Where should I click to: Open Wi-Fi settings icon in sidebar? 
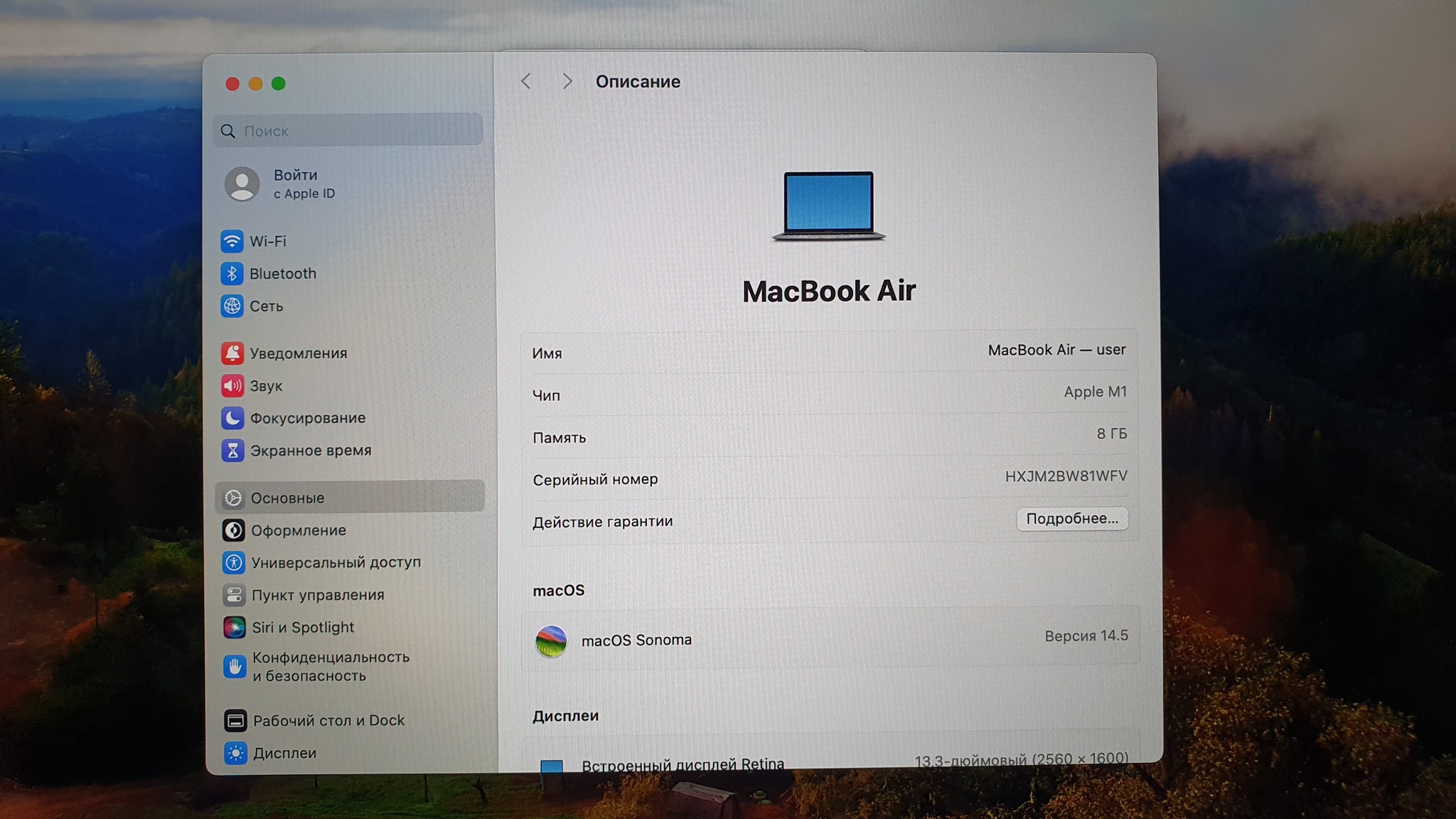(232, 241)
